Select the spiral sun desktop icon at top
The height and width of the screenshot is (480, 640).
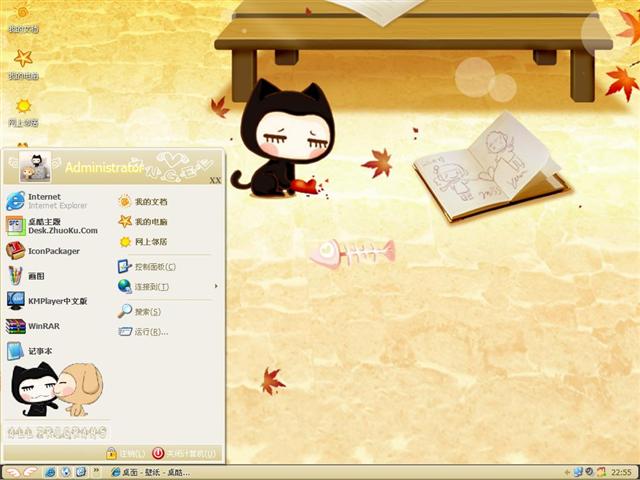(23, 18)
